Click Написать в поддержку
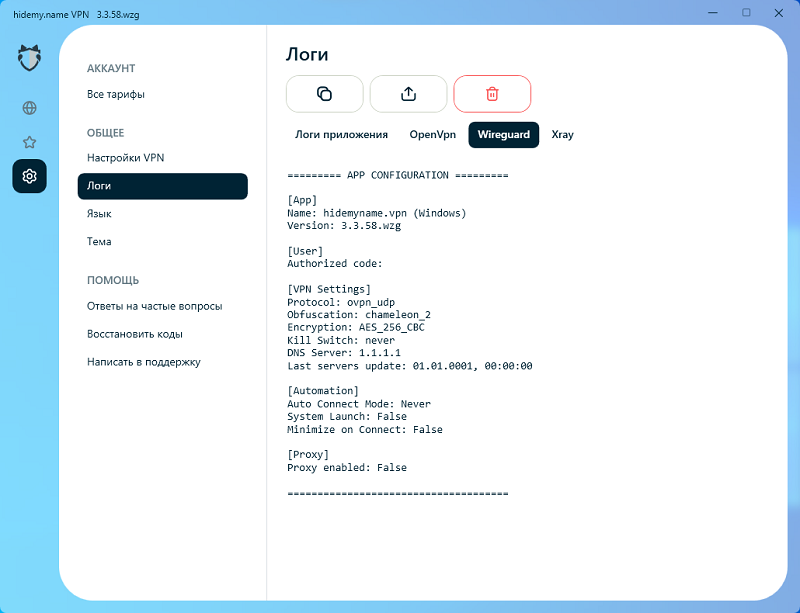The width and height of the screenshot is (800, 613). 143,362
